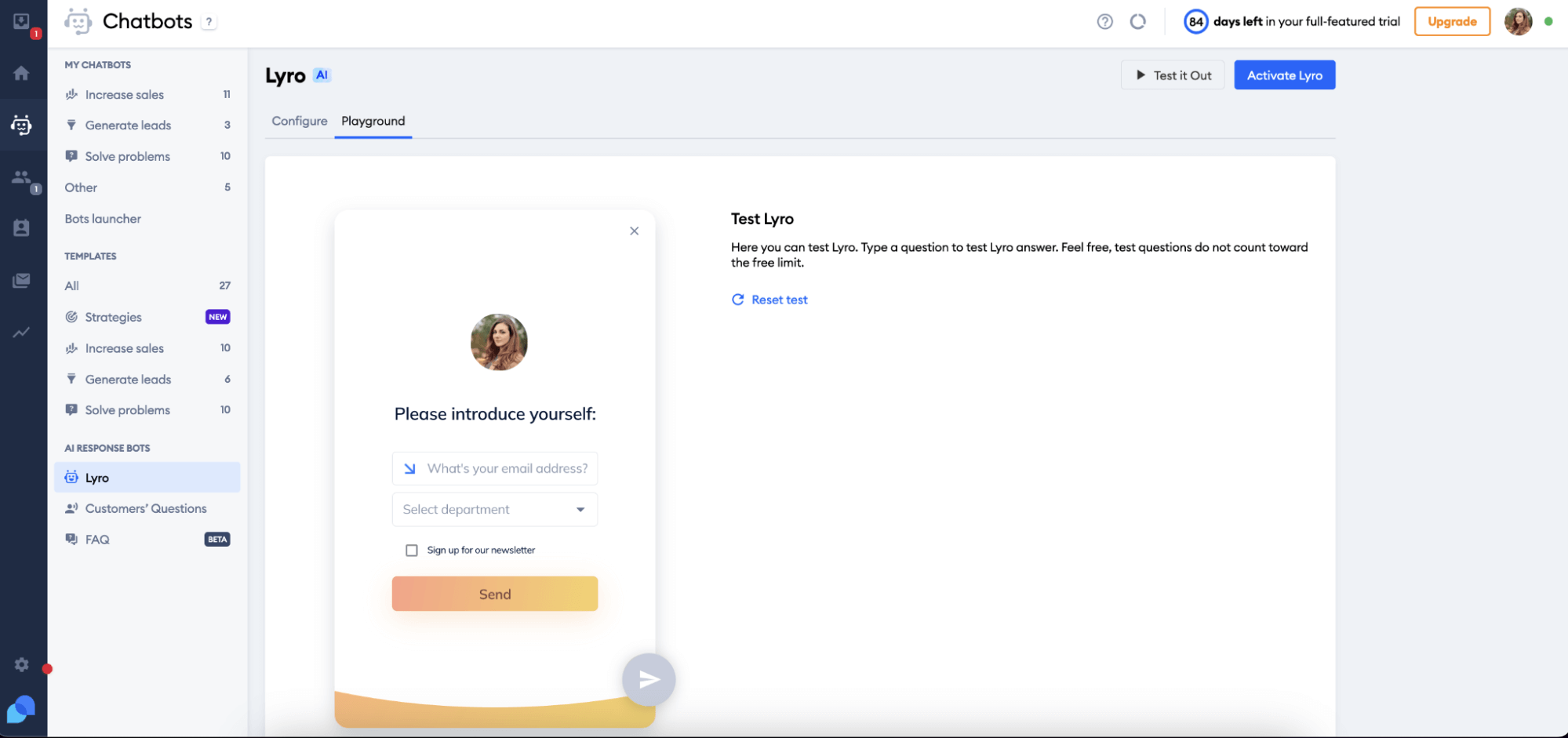The image size is (1568, 738).
Task: Open the inbox icon in left rail
Action: click(21, 22)
